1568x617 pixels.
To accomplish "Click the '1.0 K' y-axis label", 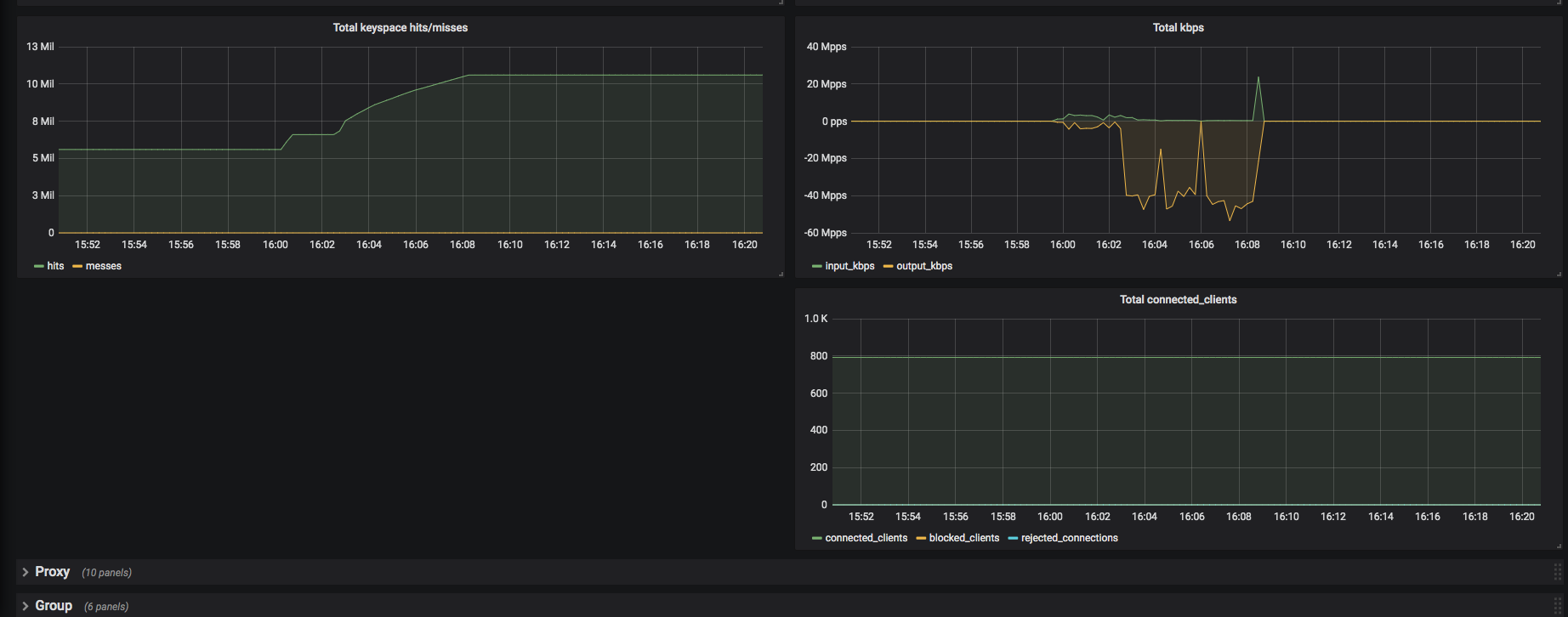I will tap(815, 319).
